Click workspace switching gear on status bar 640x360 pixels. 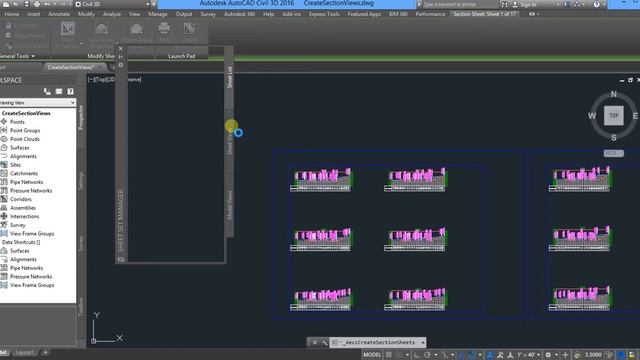548,355
